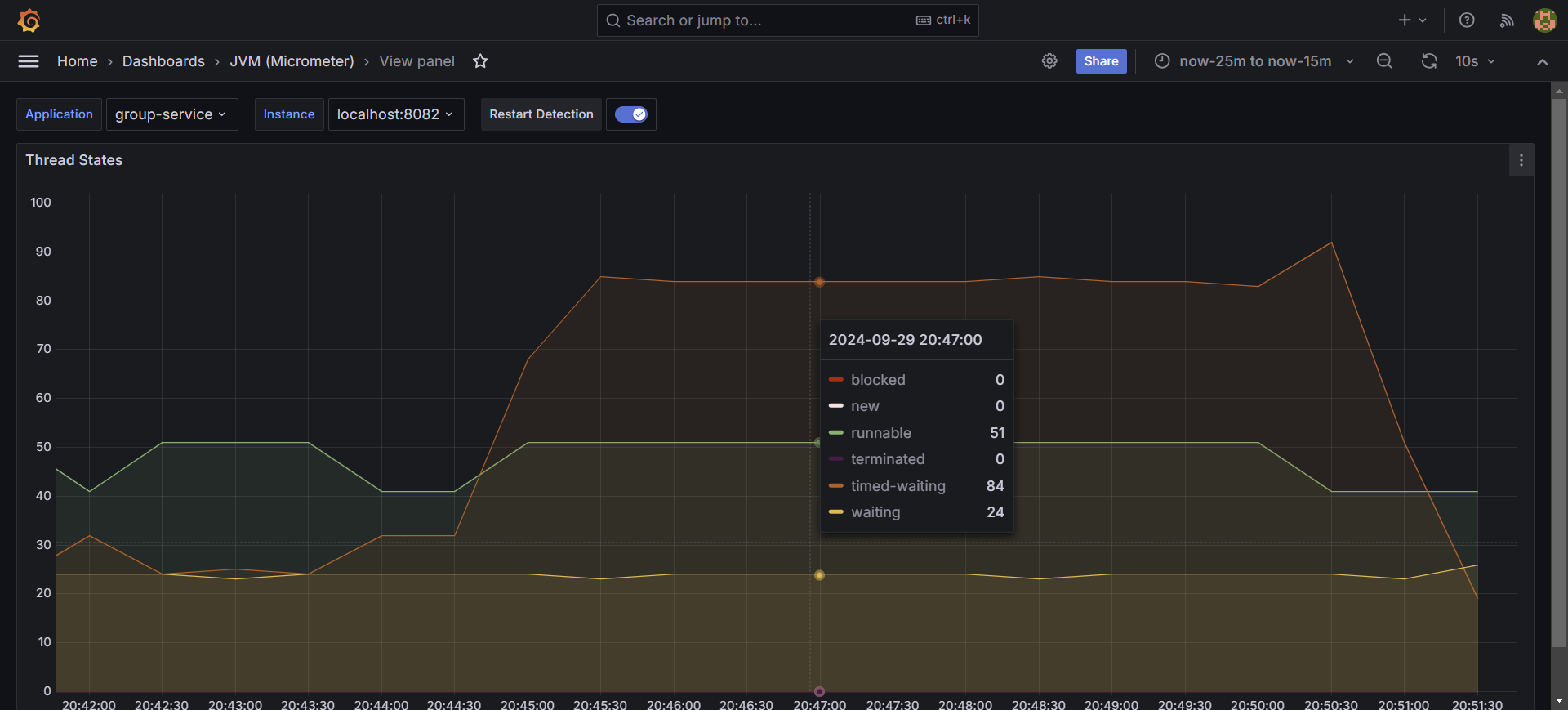Open the help menu icon
Screen dimensions: 1568x710
[x=1467, y=20]
